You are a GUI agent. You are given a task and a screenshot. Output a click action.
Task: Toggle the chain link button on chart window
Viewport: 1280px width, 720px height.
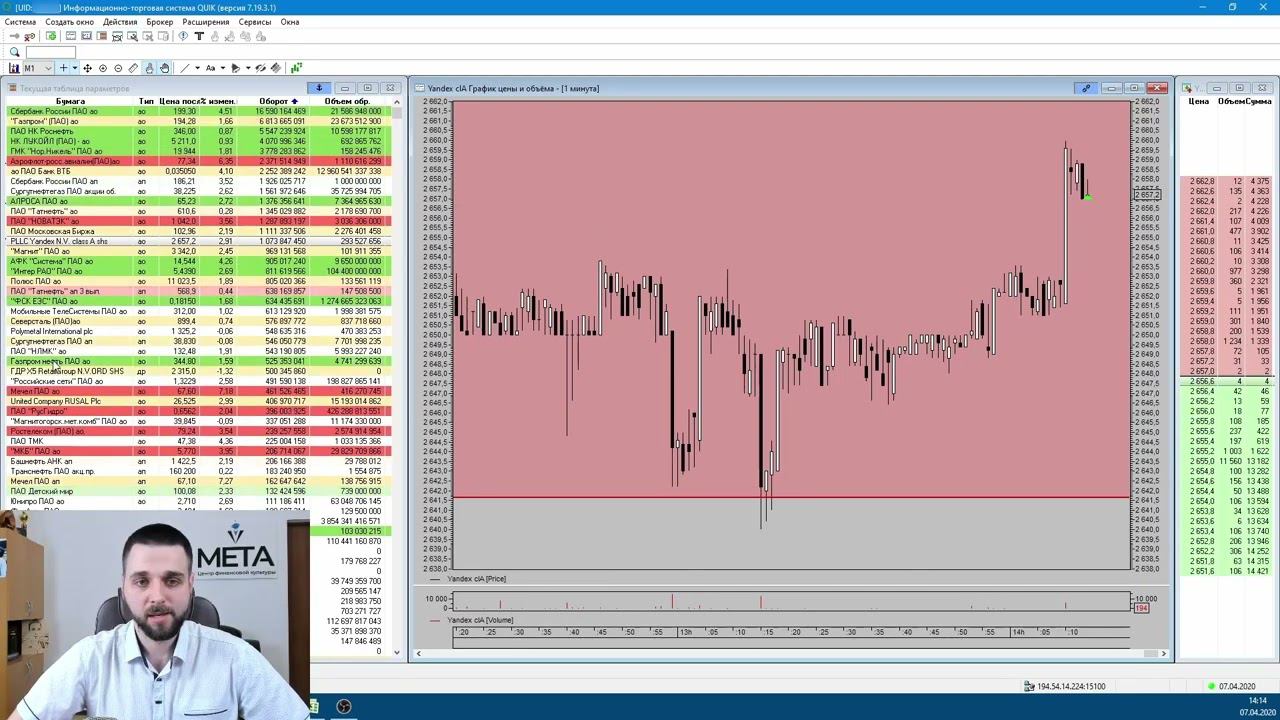[1086, 88]
